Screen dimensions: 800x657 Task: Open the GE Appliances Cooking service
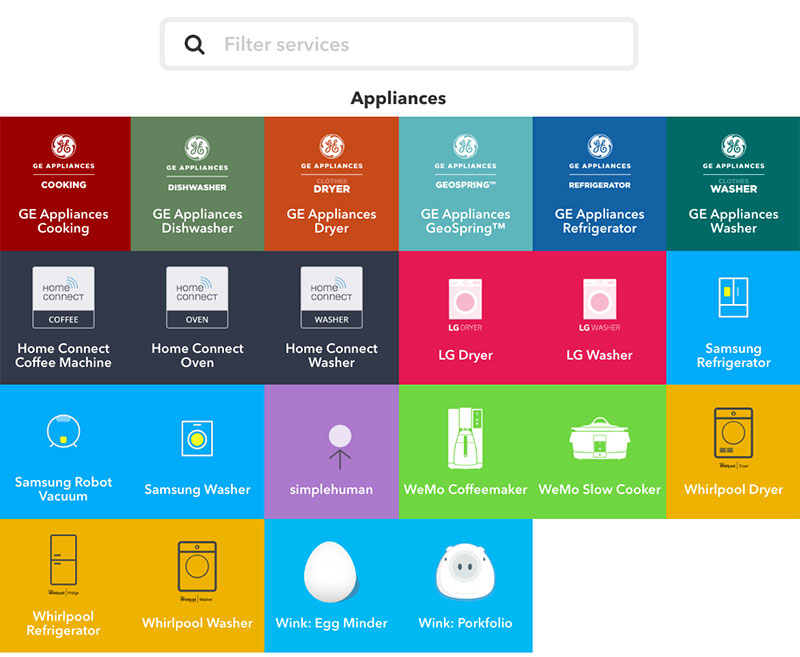(65, 184)
